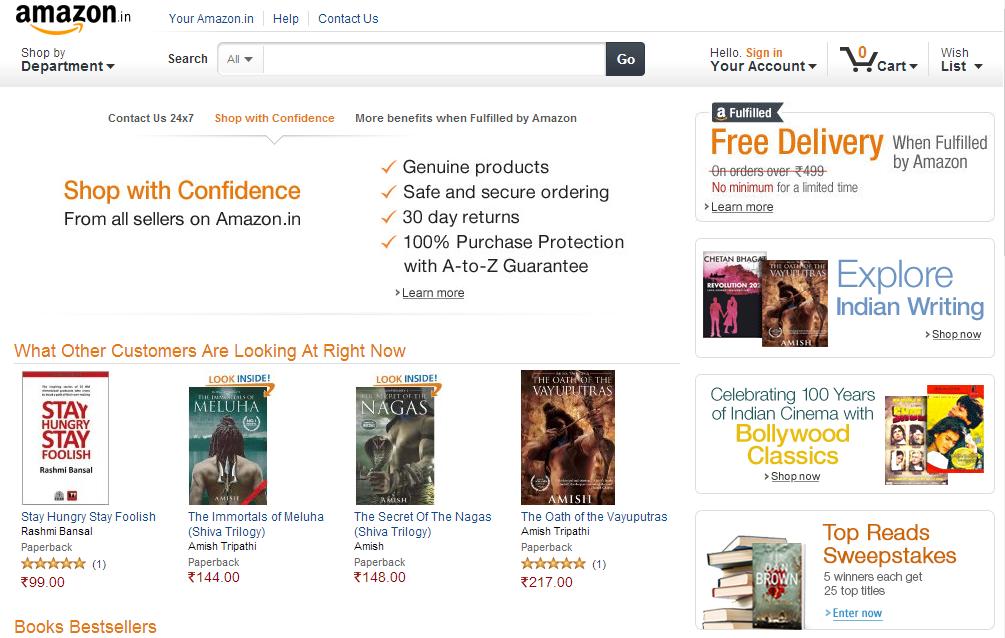Open the Wish List dropdown
The image size is (1005, 638).
pos(961,60)
